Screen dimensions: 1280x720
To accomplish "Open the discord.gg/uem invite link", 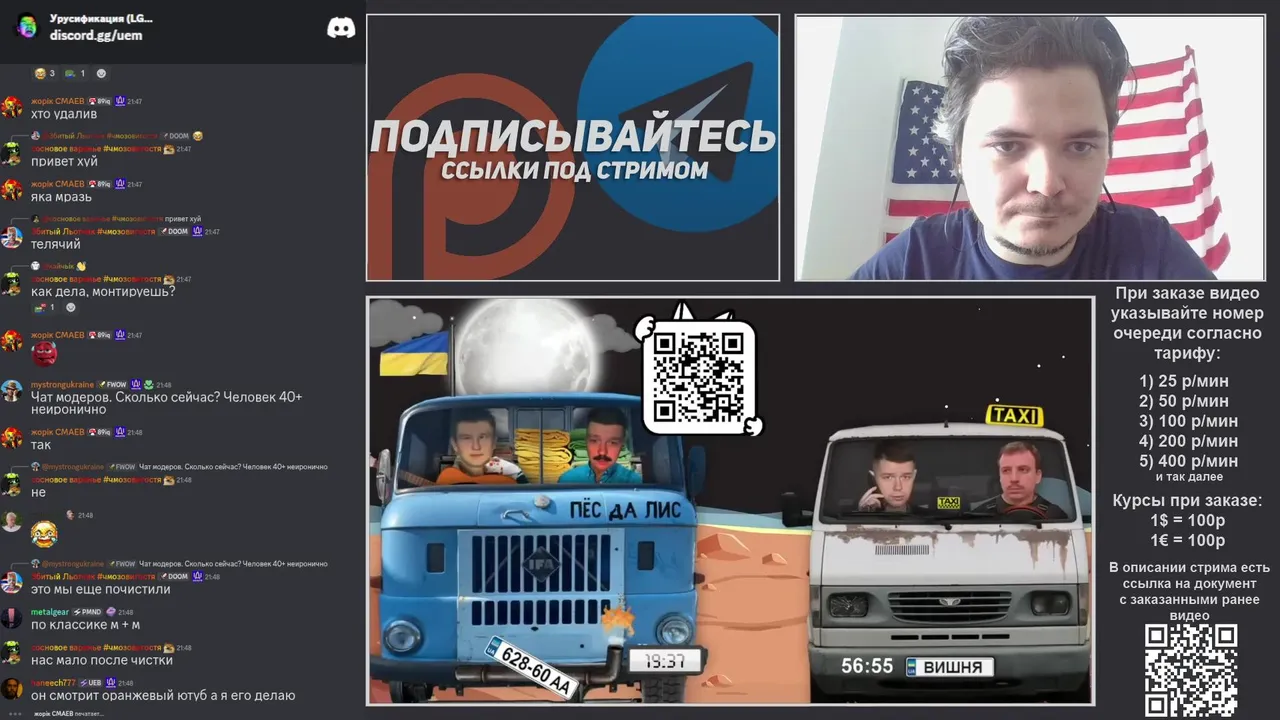I will (96, 35).
